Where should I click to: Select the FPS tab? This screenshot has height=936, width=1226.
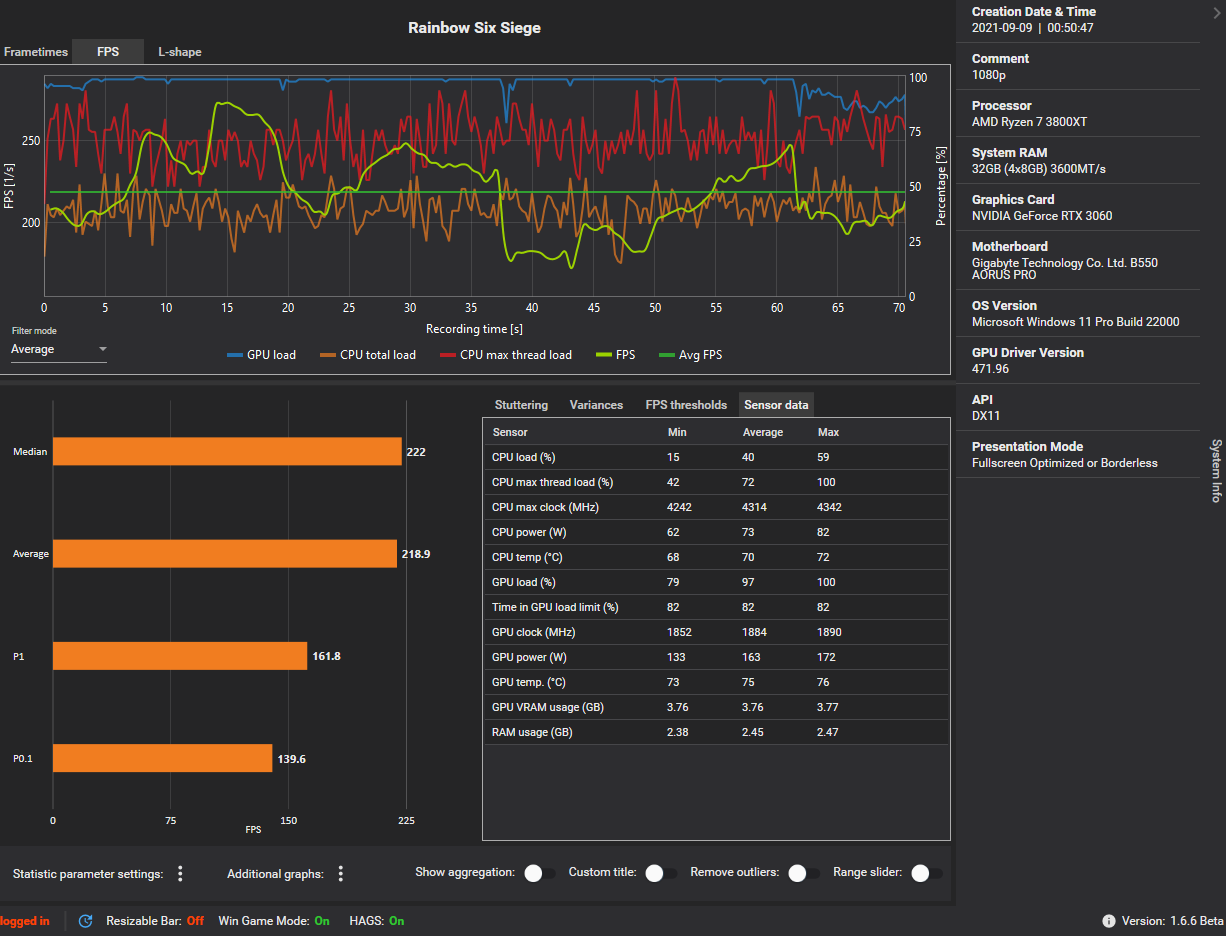(x=108, y=52)
